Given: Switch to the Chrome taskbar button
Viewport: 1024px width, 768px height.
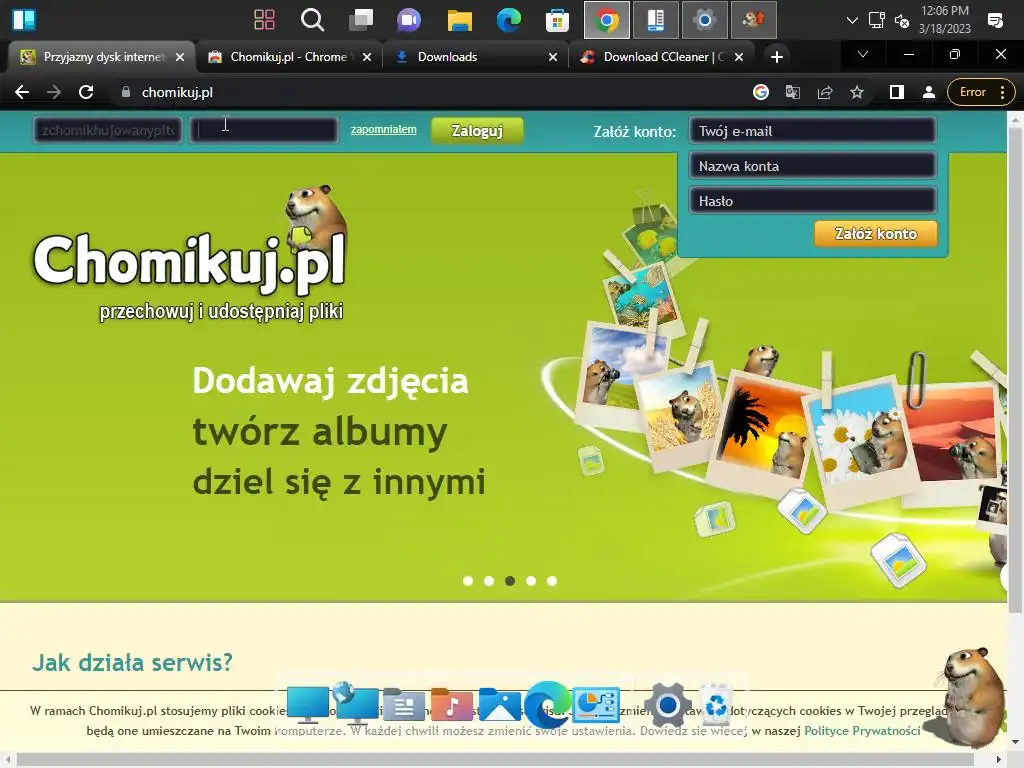Looking at the screenshot, I should (x=607, y=20).
